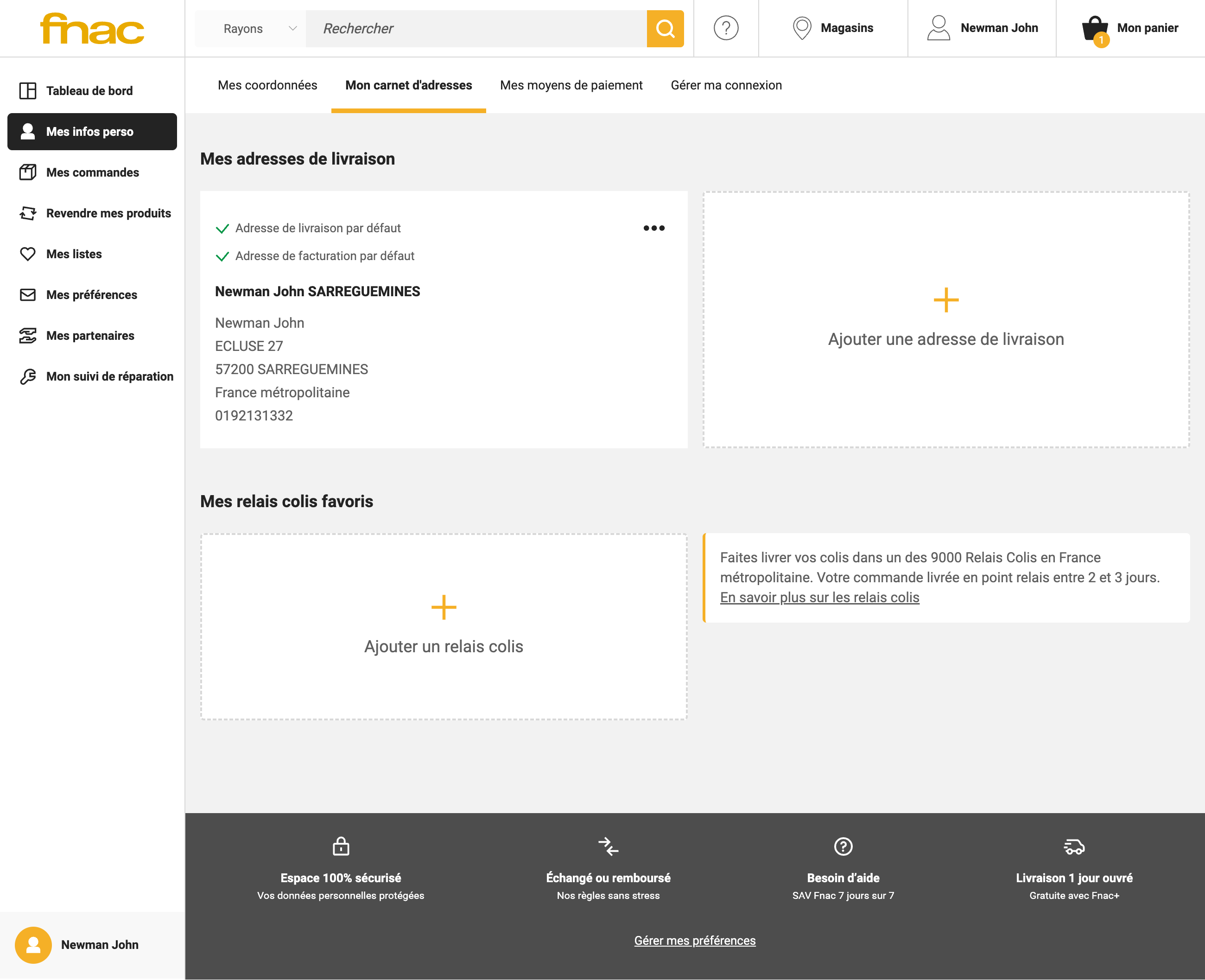Select Gérer ma connexion

click(726, 85)
